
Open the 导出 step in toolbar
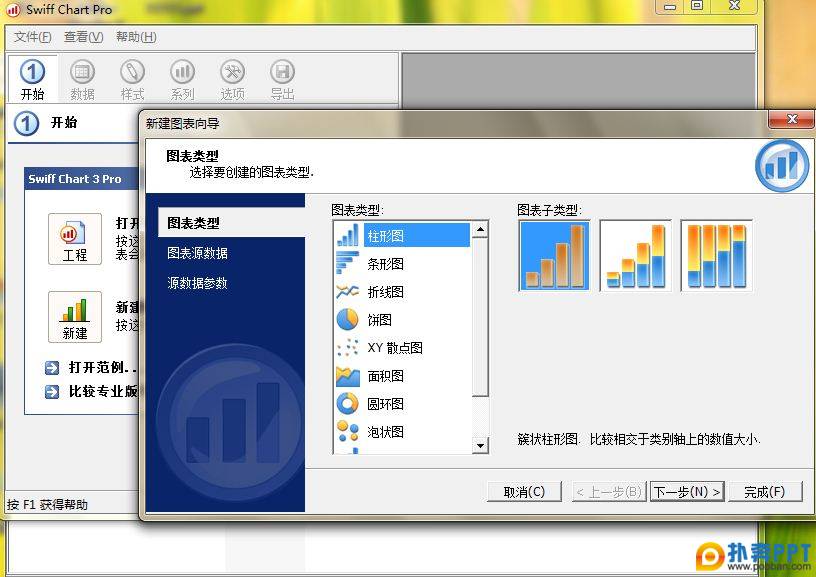[283, 72]
